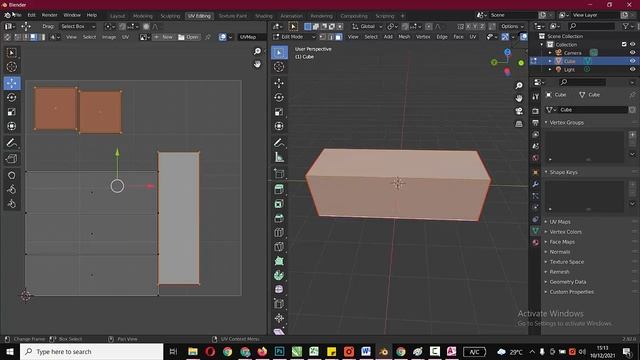This screenshot has height=360, width=640.
Task: Toggle Light visibility eye in outliner
Action: click(x=632, y=69)
